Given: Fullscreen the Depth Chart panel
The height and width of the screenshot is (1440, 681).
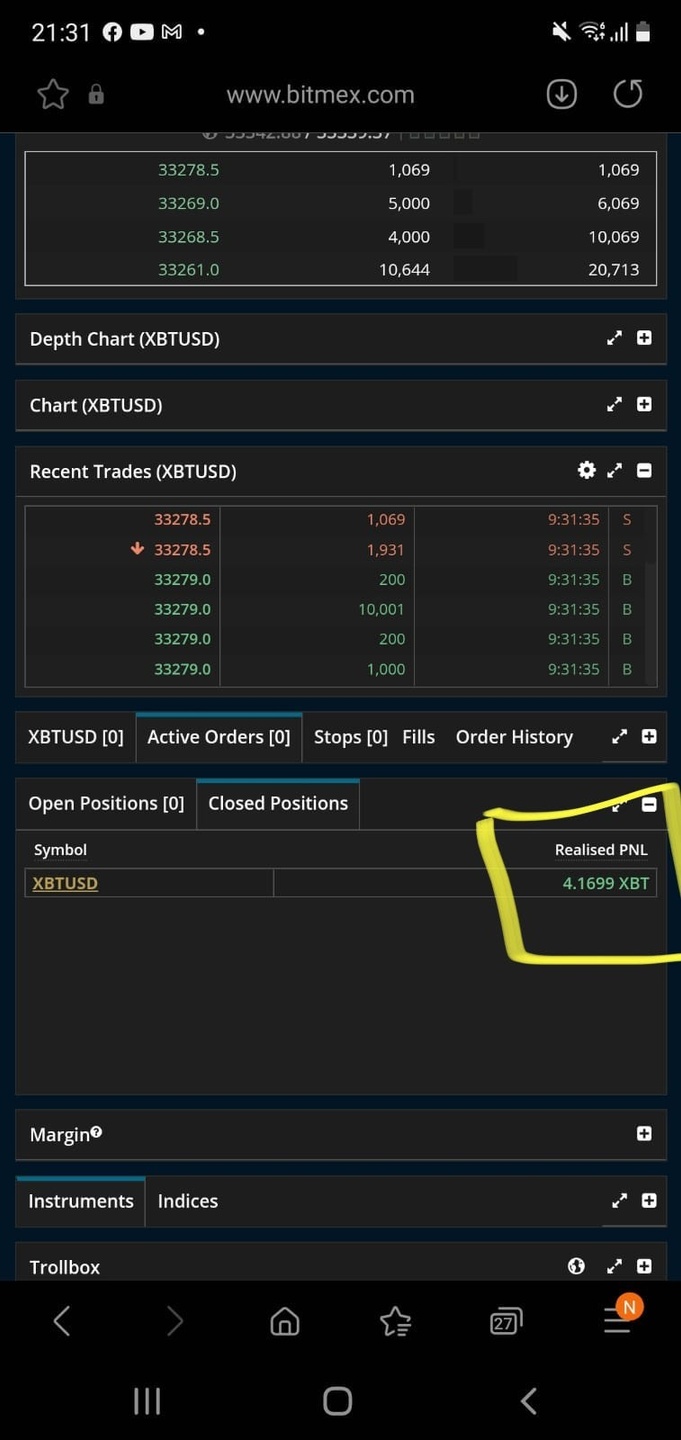Looking at the screenshot, I should click(x=615, y=338).
